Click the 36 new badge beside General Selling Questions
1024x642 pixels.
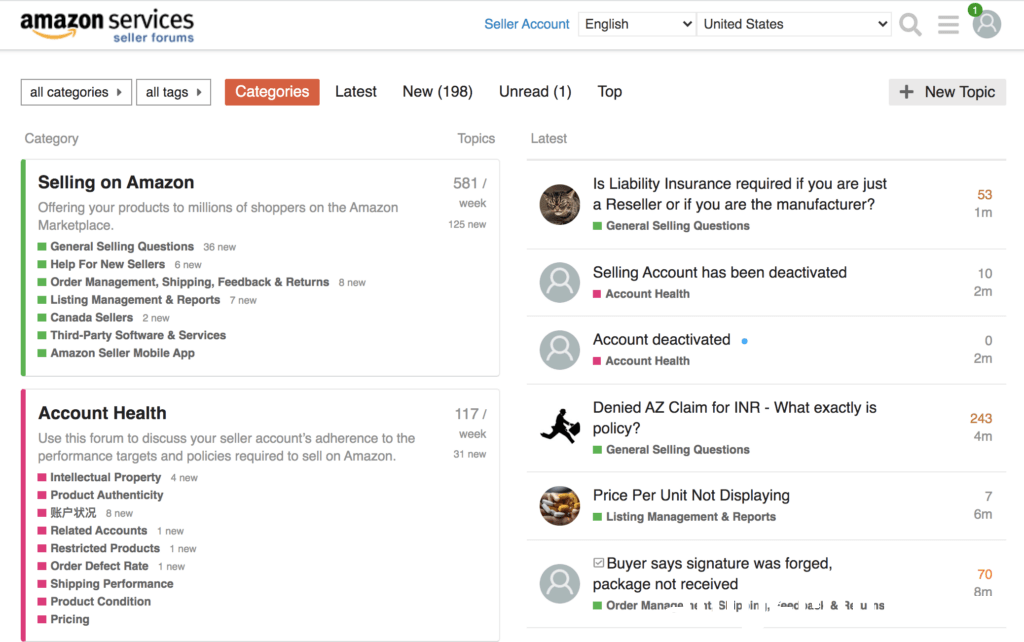pos(219,247)
